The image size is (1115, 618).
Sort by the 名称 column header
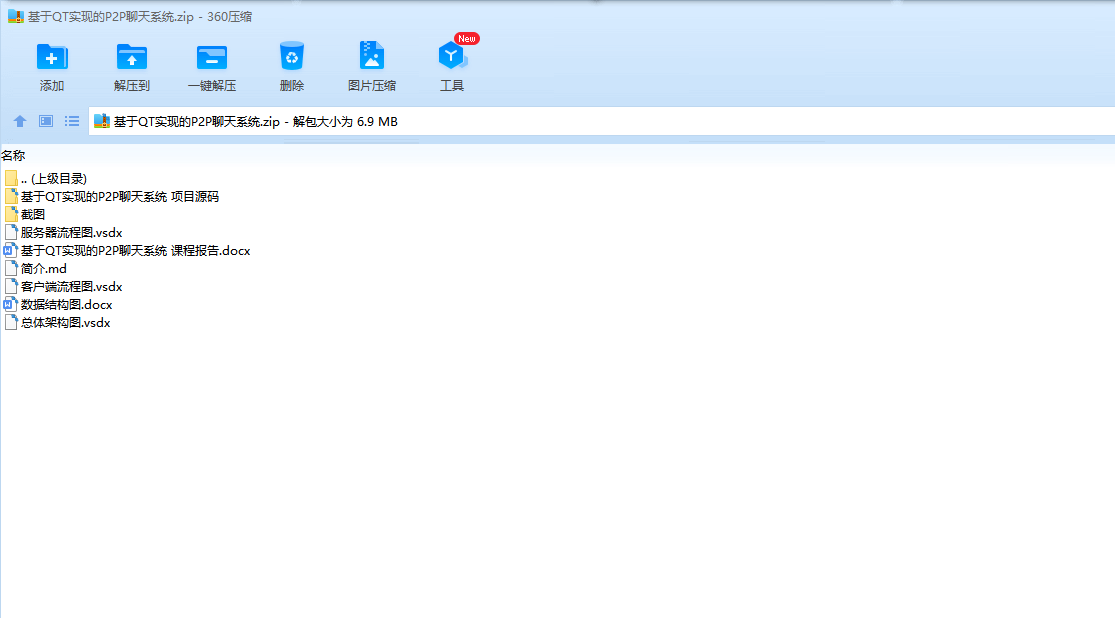click(x=13, y=155)
